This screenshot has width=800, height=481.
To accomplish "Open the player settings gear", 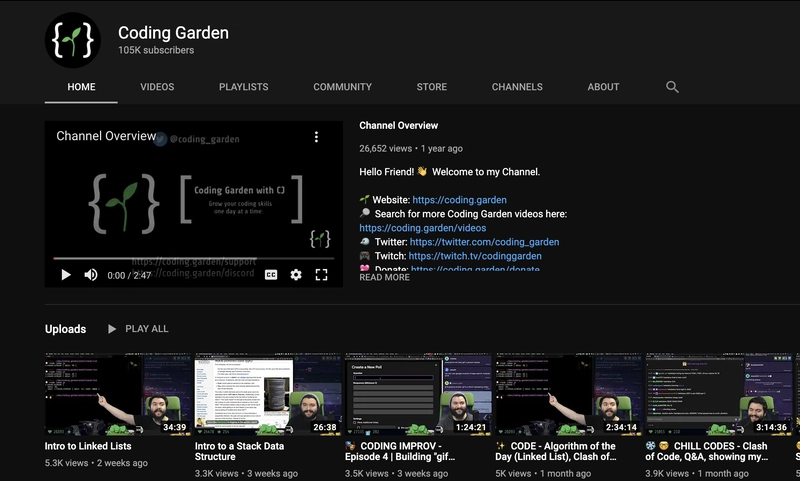I will pyautogui.click(x=296, y=275).
